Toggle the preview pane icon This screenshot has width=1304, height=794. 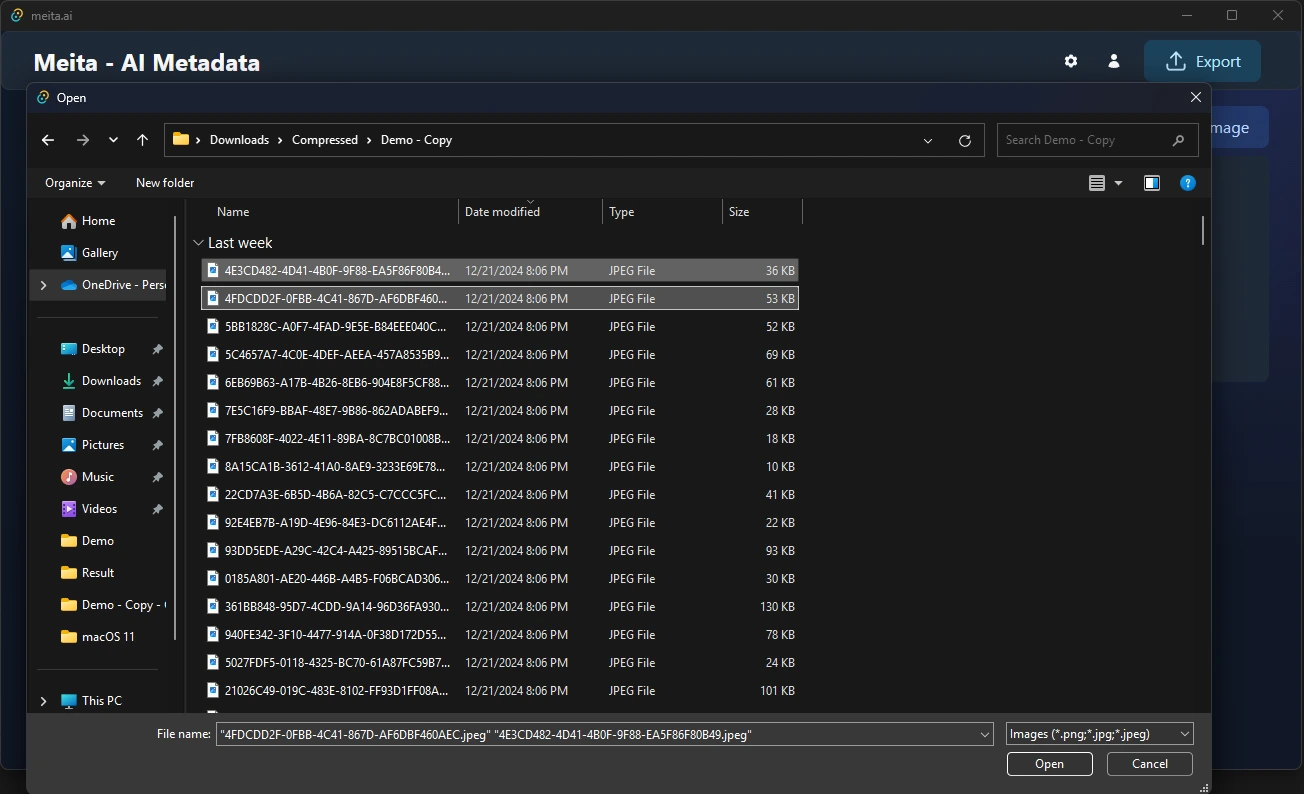[1152, 183]
